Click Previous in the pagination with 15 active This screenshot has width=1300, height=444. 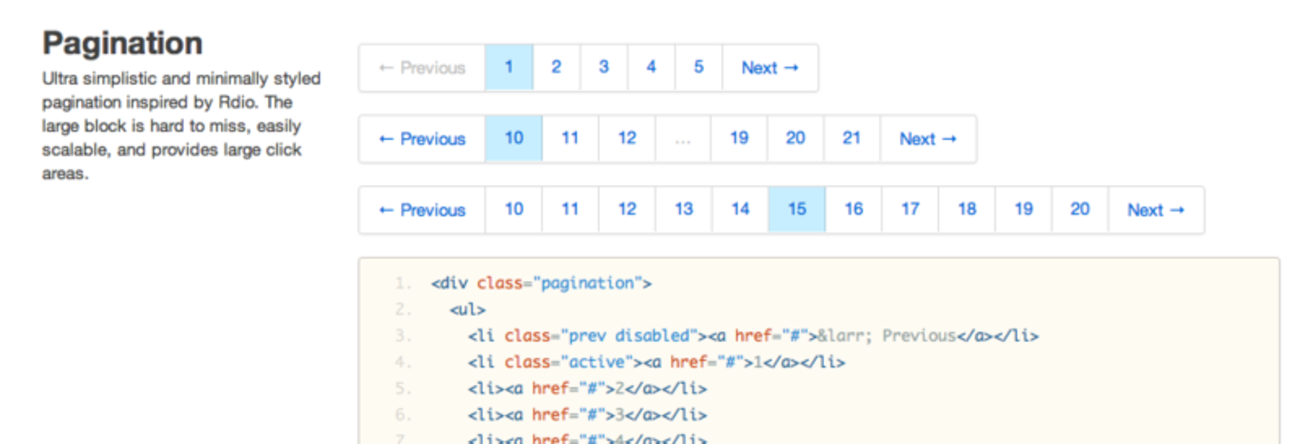click(422, 210)
